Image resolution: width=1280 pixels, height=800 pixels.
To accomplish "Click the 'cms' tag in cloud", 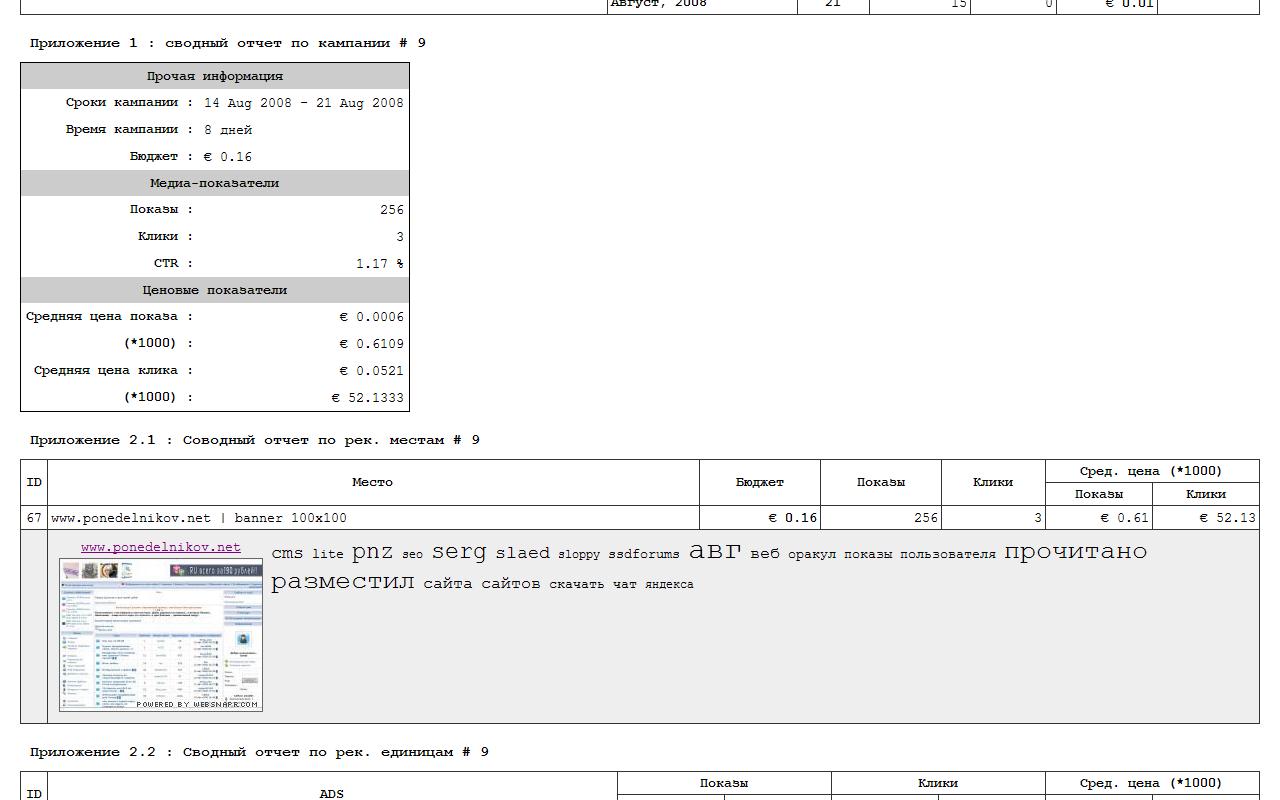I will tap(287, 553).
